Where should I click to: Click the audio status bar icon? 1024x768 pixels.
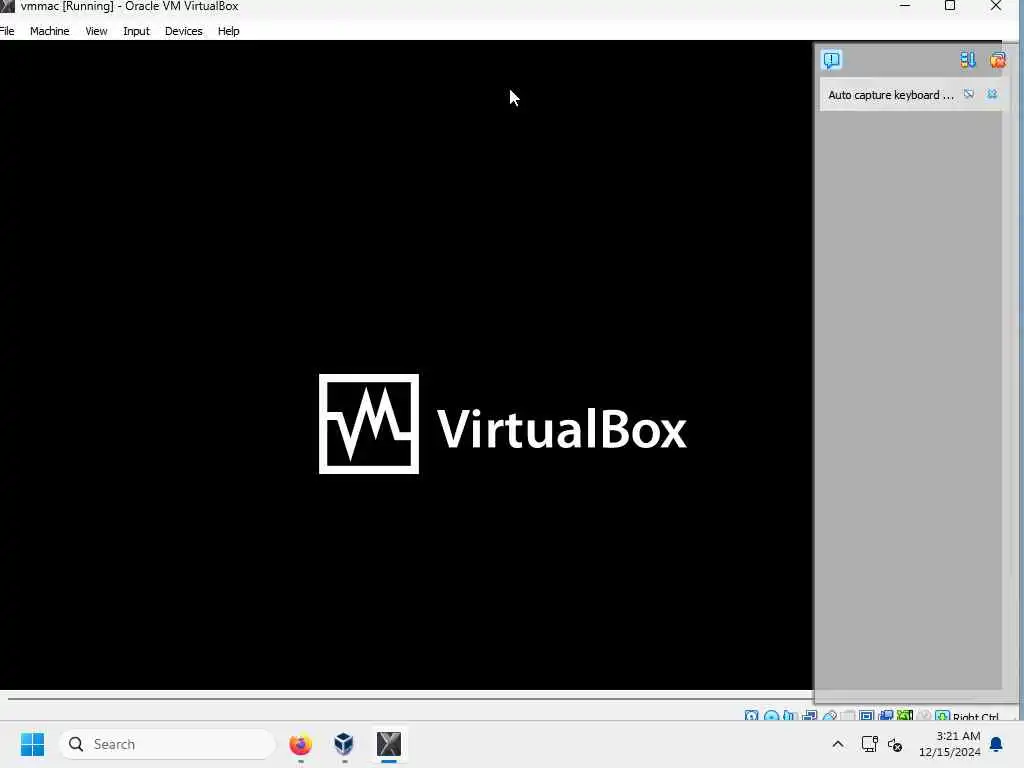click(x=790, y=716)
